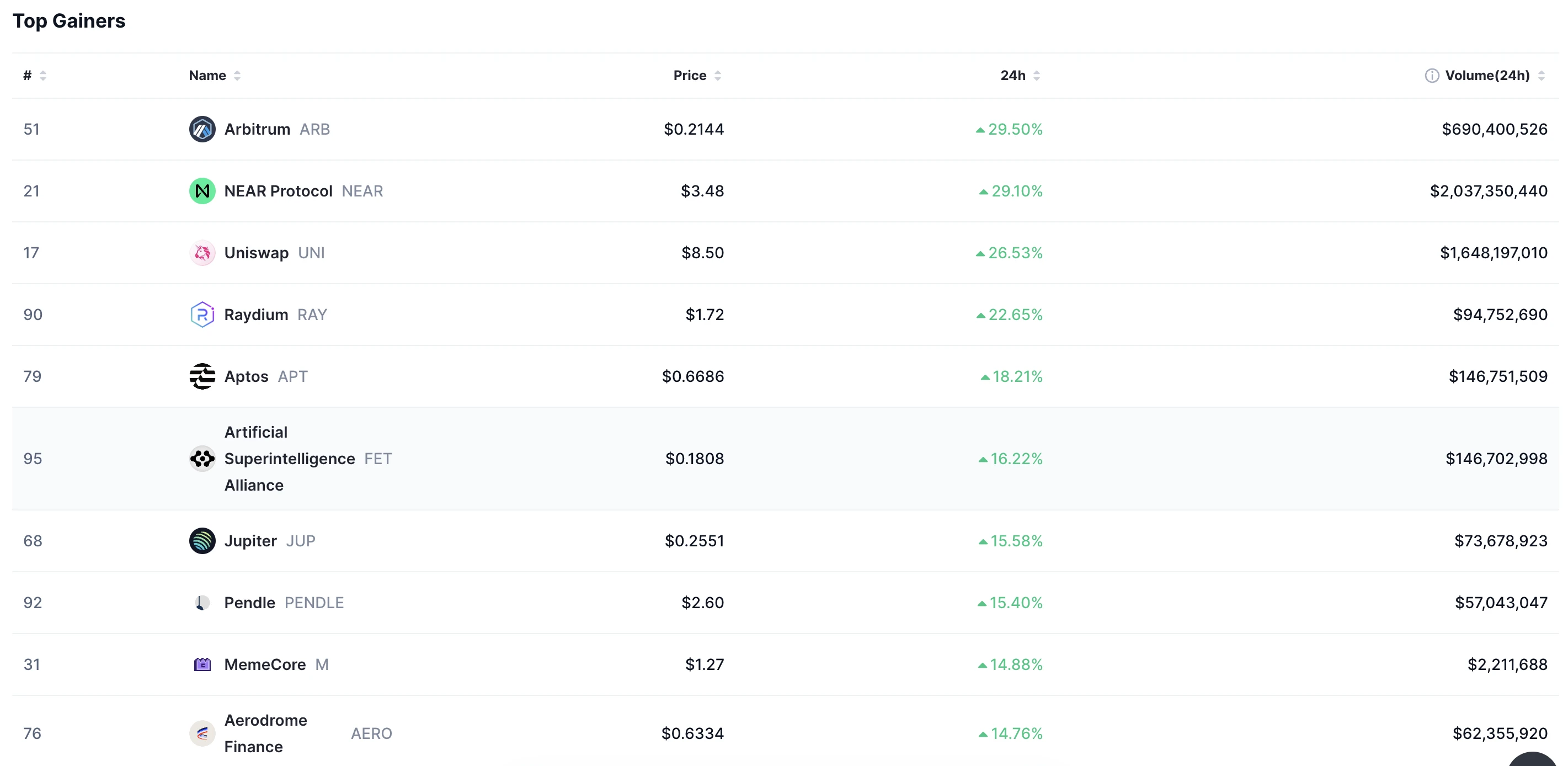
Task: Click the Aerodrome Finance logo icon
Action: (x=202, y=733)
